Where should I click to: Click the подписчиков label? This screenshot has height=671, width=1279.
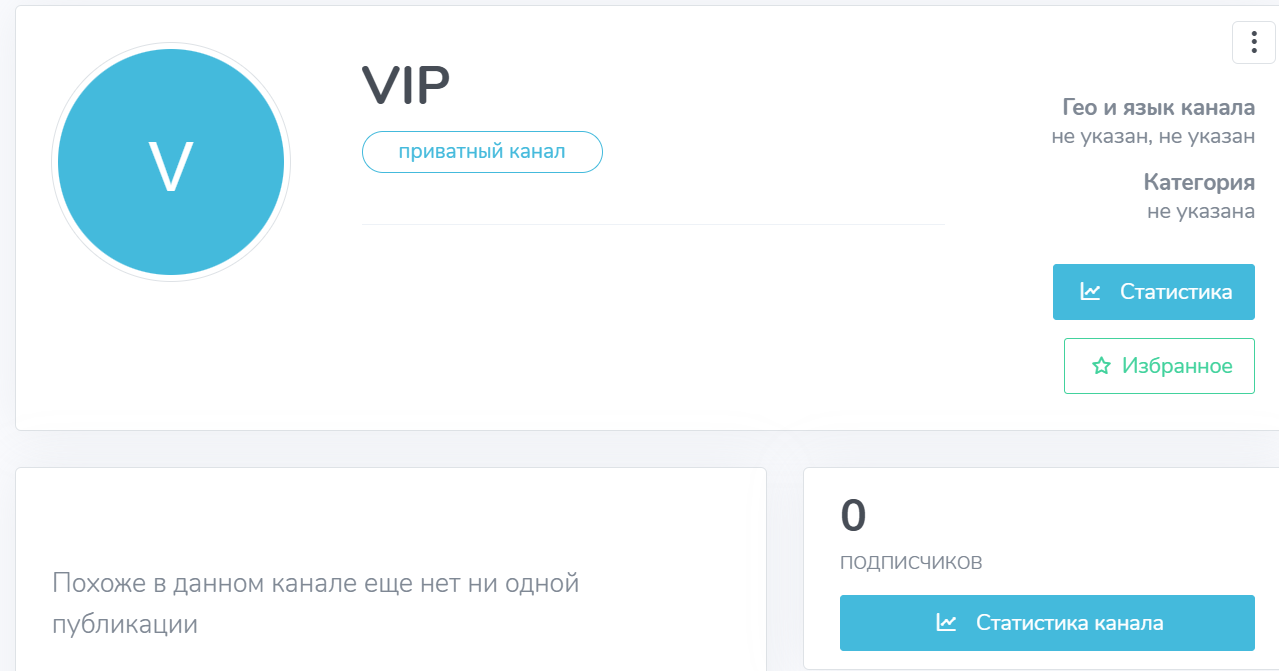911,562
